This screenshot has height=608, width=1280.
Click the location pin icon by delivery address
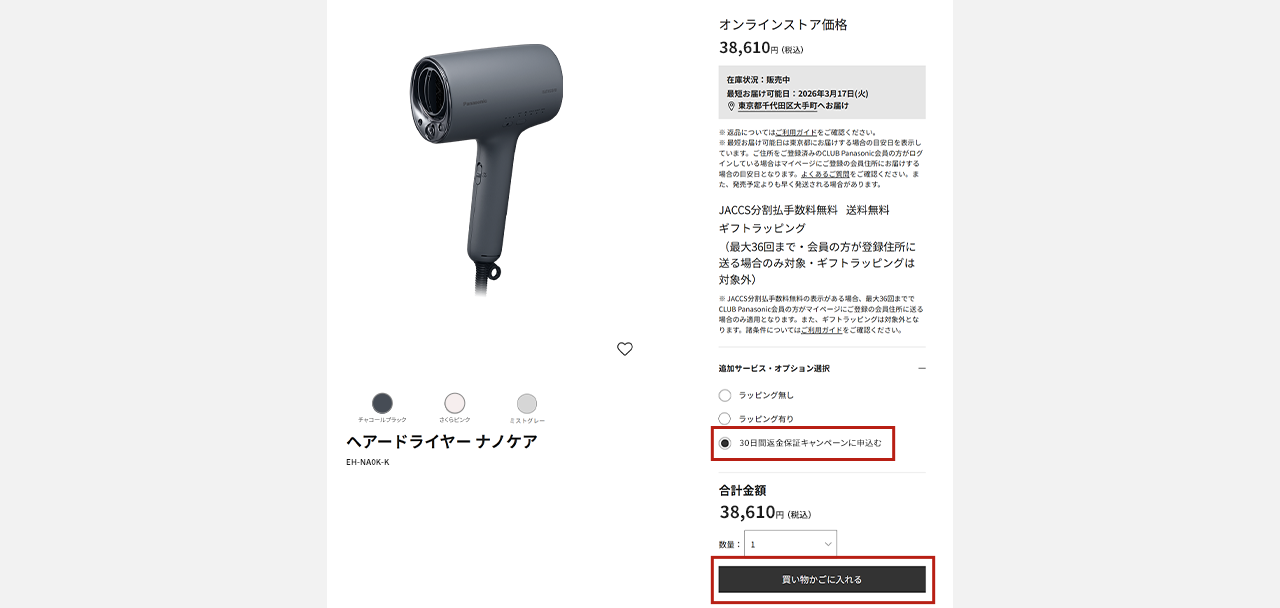[x=731, y=105]
